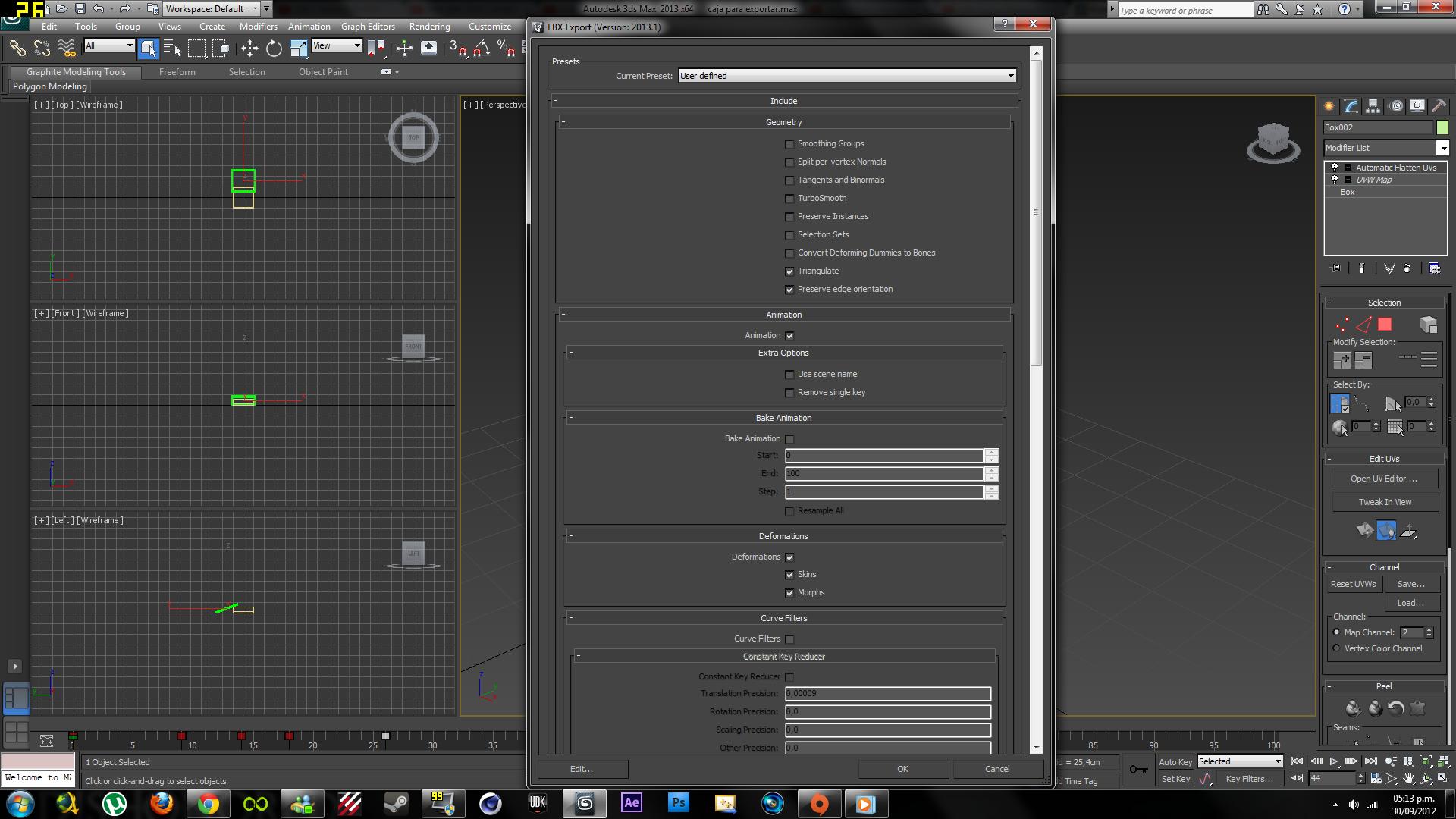The width and height of the screenshot is (1456, 819).
Task: Select the Map Channel radio button
Action: coord(1337,632)
